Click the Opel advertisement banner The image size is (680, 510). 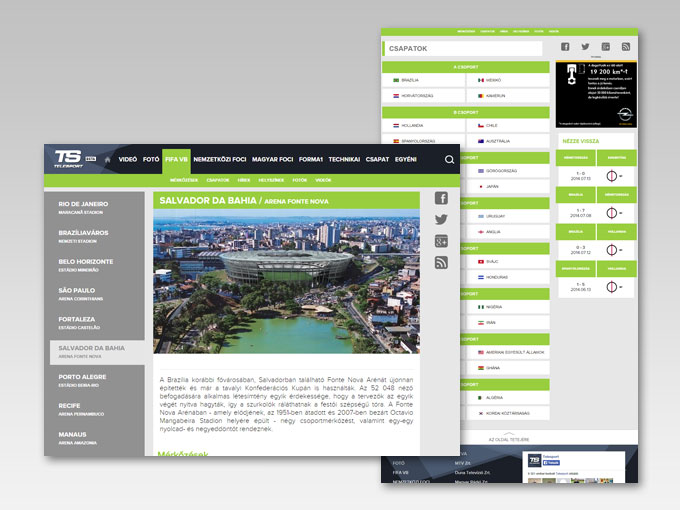(596, 95)
